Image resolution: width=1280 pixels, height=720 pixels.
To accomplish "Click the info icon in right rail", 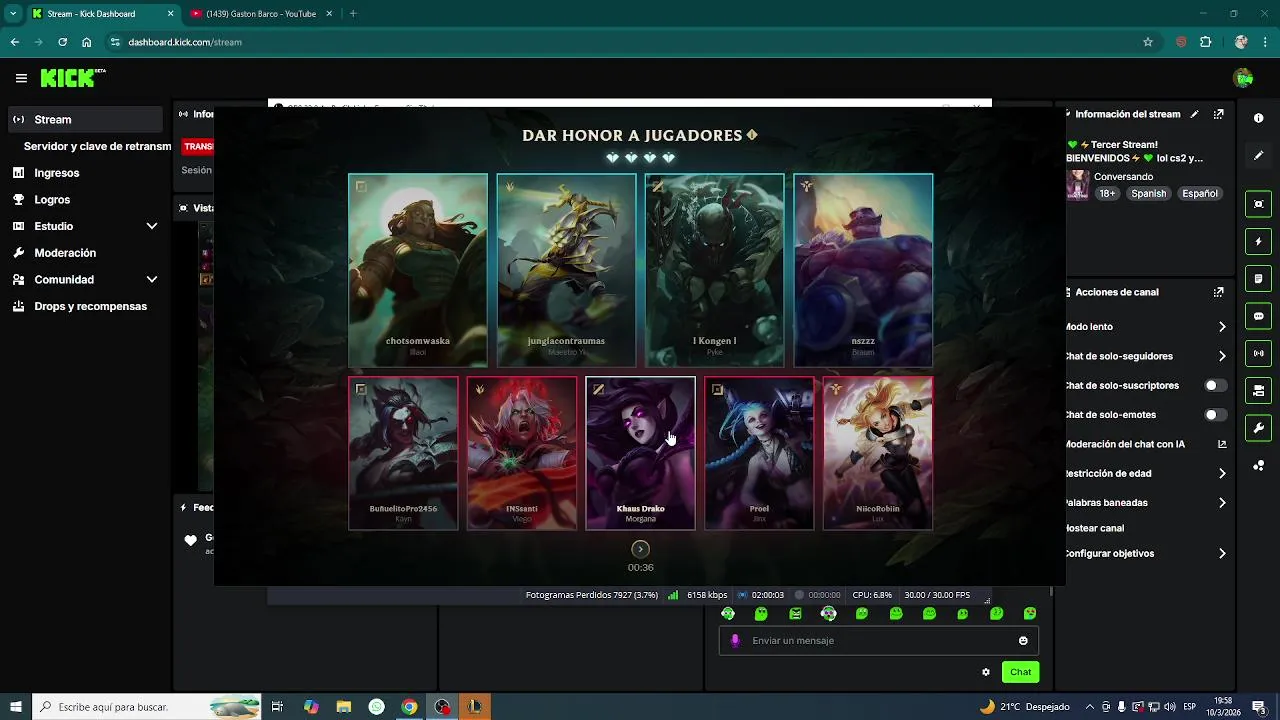I will tap(1258, 118).
